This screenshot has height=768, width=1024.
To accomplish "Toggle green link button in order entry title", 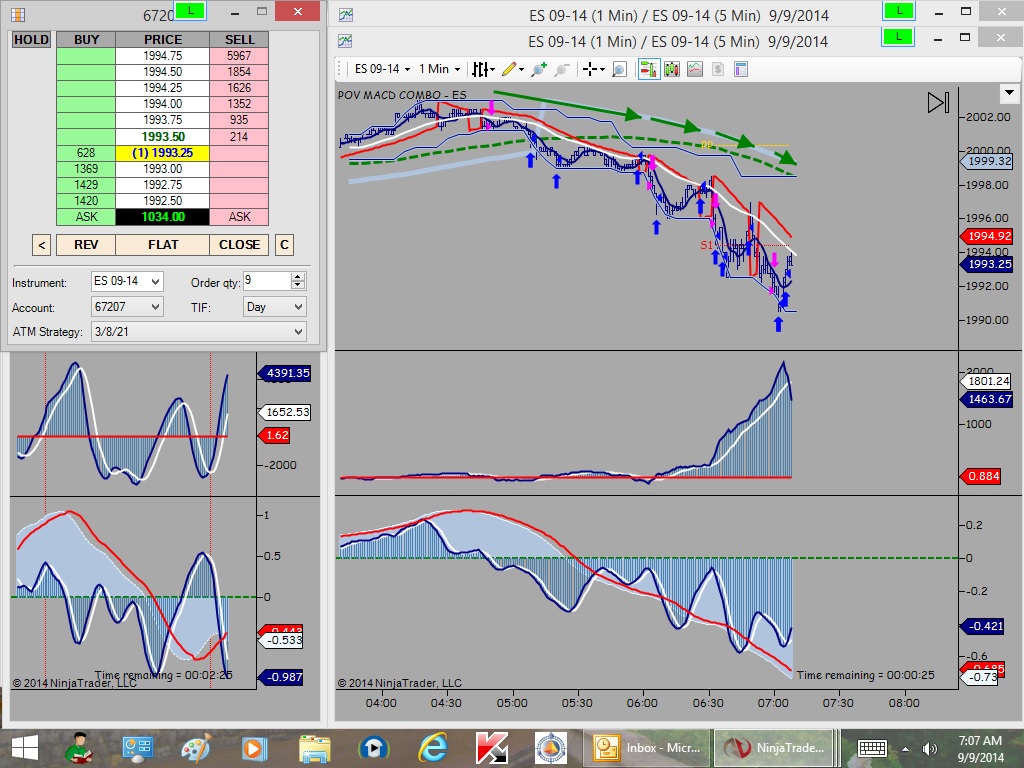I will click(189, 10).
